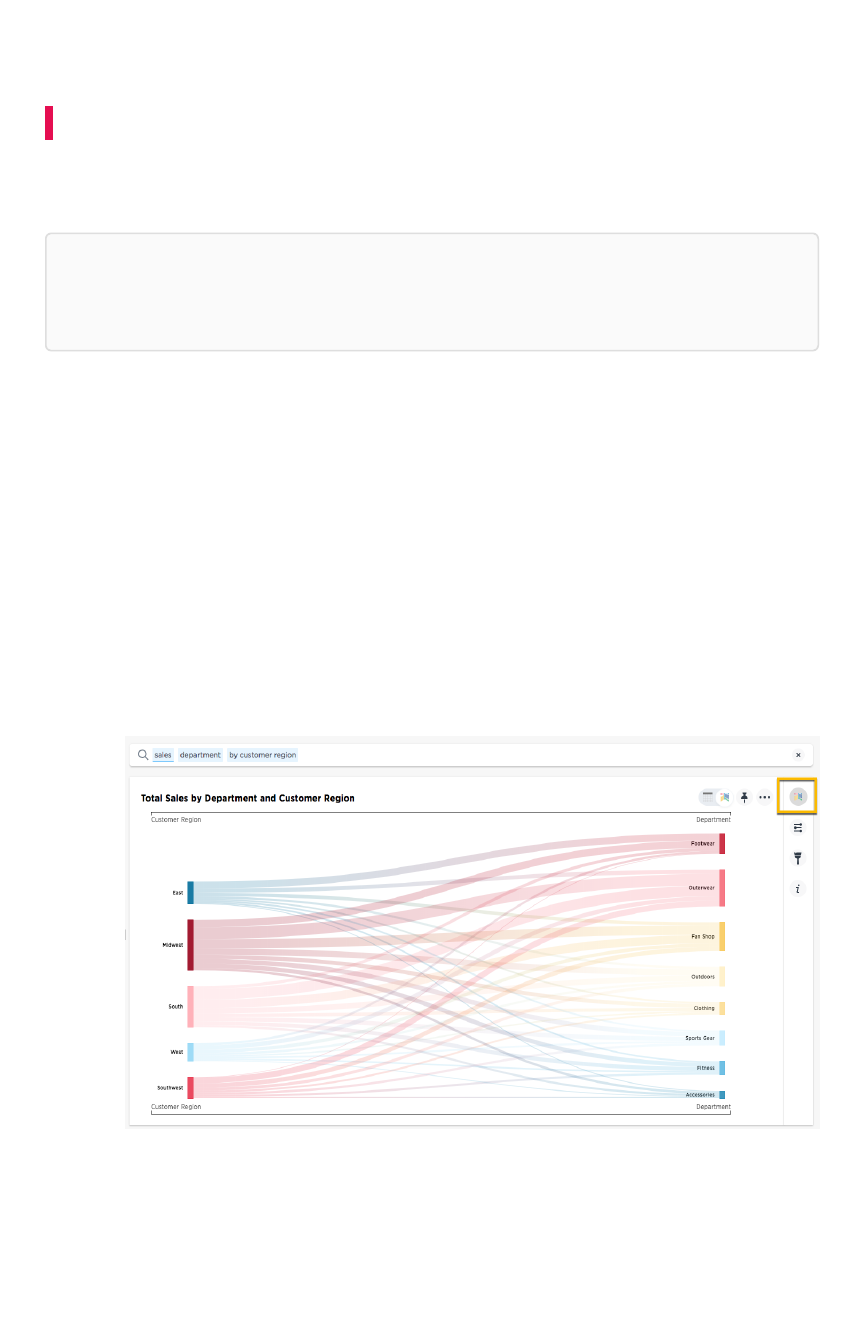Click the 'department' search token
This screenshot has width=864, height=1344.
click(200, 755)
